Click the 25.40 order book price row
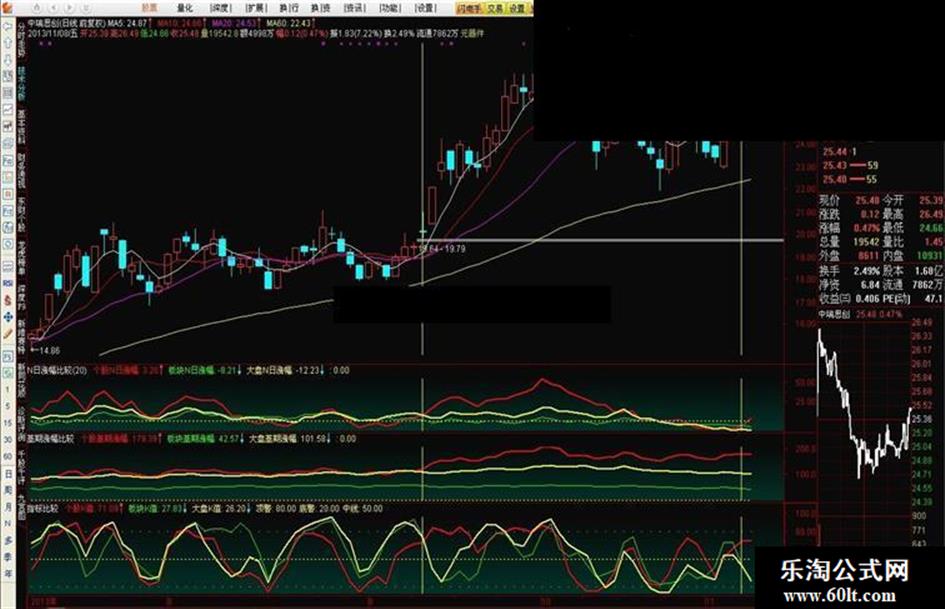The width and height of the screenshot is (945, 609). click(x=850, y=179)
